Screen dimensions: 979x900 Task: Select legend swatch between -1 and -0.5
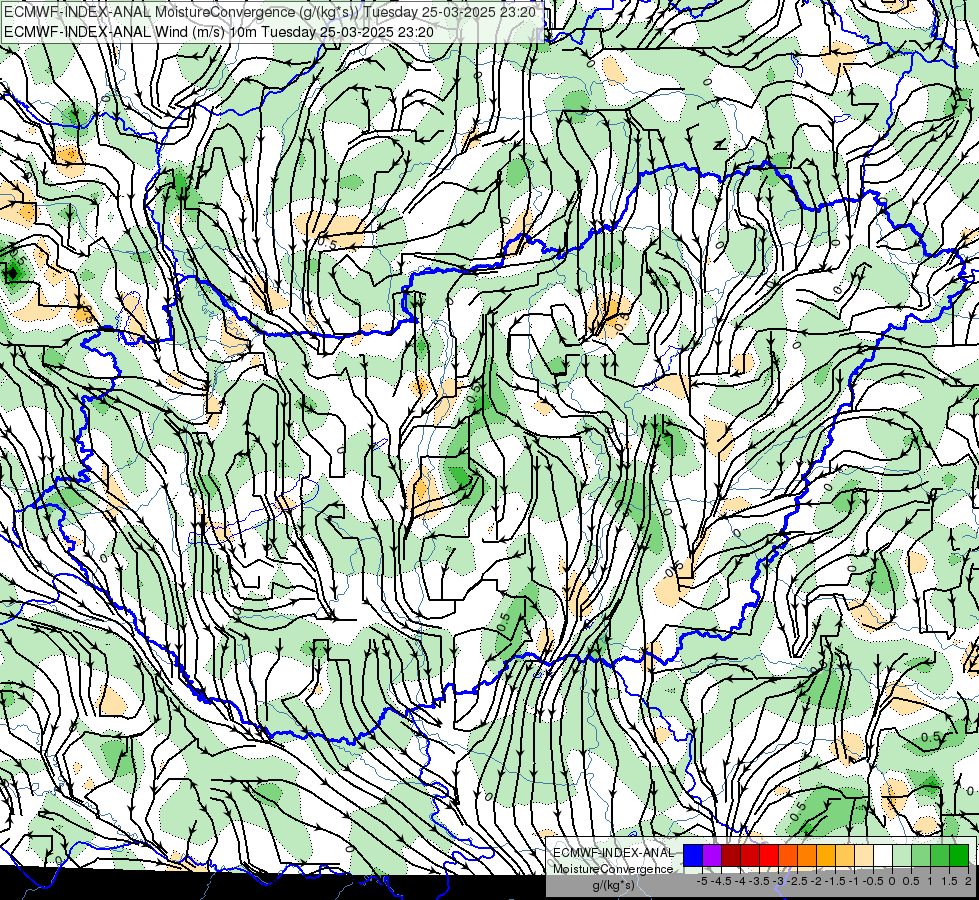pos(863,855)
